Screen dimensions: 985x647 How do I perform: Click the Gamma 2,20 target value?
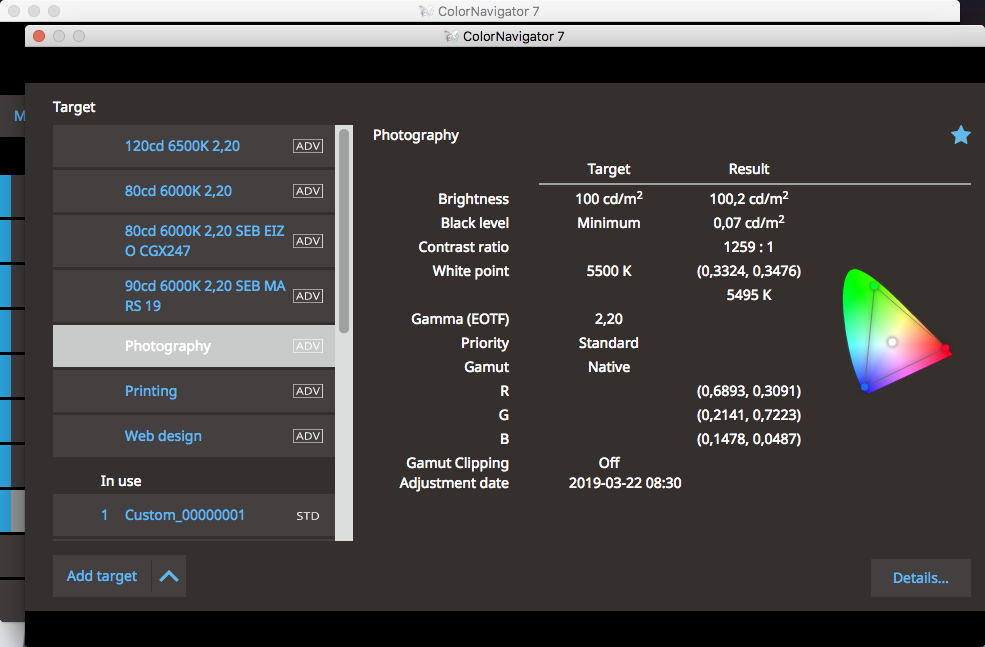click(609, 319)
